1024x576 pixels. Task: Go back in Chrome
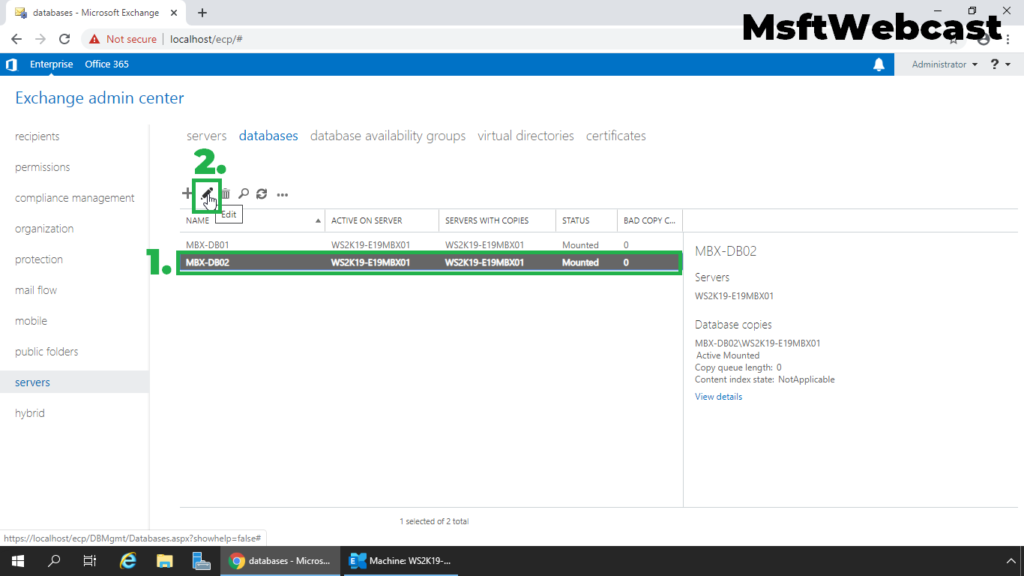pos(16,39)
